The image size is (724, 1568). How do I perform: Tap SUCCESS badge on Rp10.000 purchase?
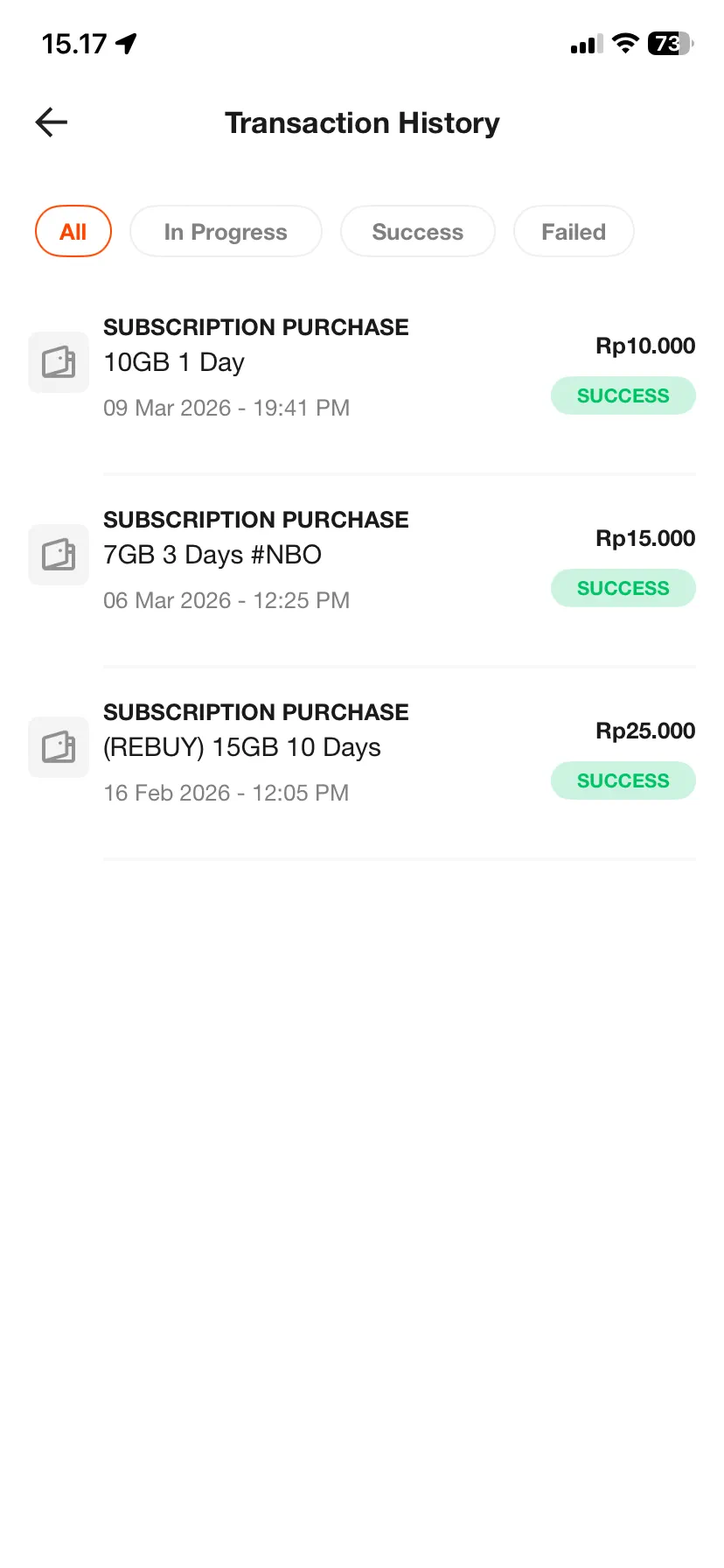click(623, 395)
